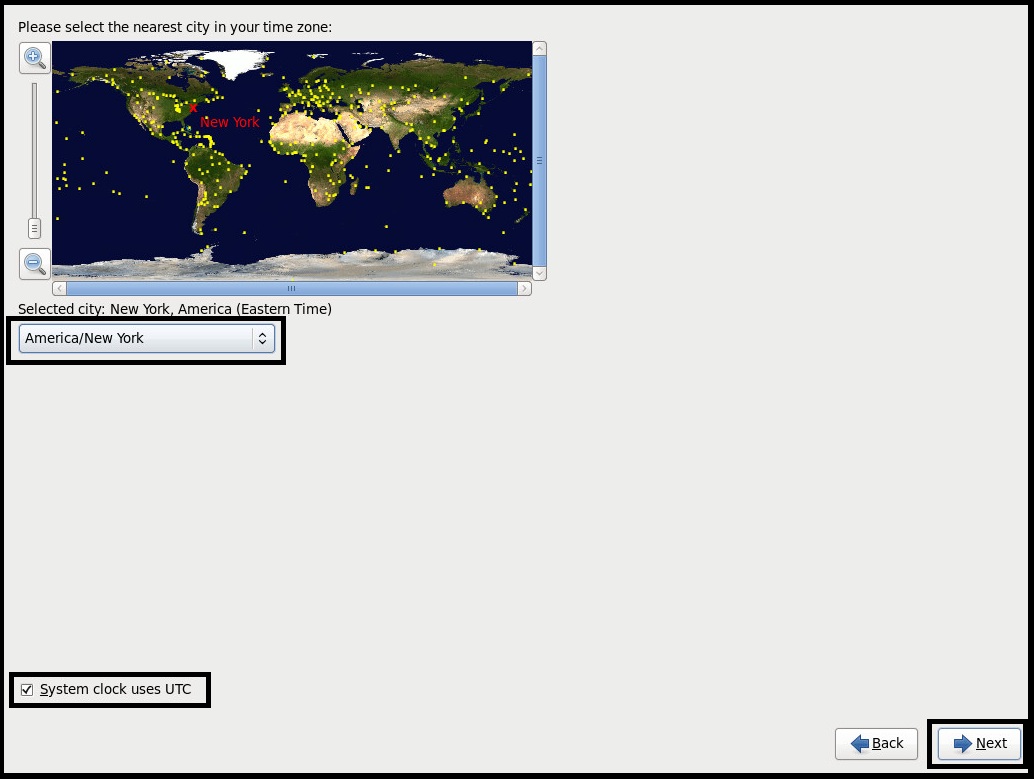Open the America/New York time zone dropdown
The image size is (1034, 779).
[147, 339]
